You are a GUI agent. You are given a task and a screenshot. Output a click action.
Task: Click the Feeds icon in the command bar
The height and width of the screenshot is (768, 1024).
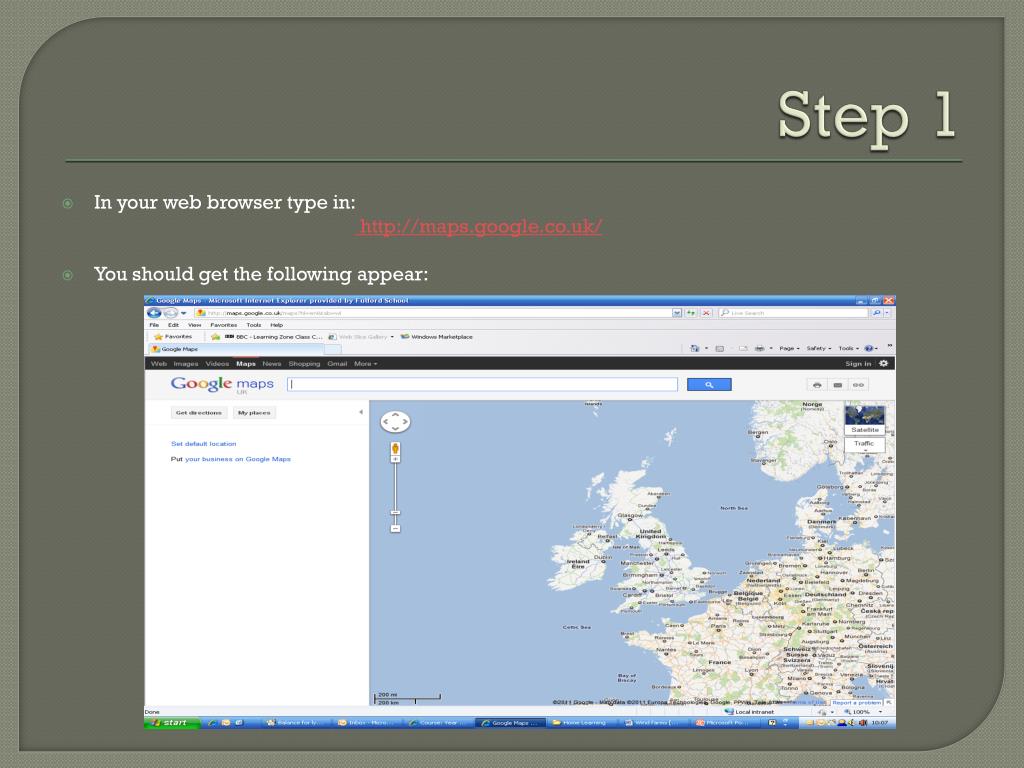(x=720, y=348)
